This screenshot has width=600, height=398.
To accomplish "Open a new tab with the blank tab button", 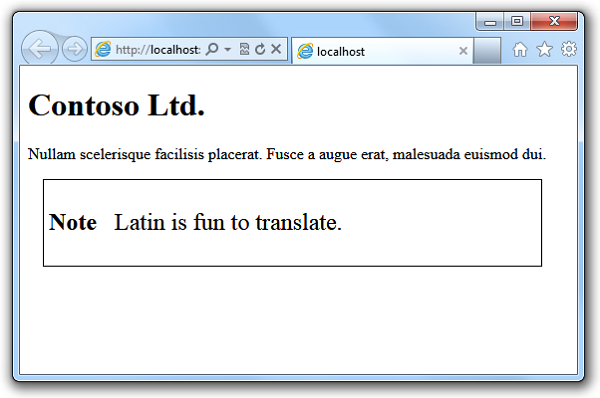I will 487,51.
